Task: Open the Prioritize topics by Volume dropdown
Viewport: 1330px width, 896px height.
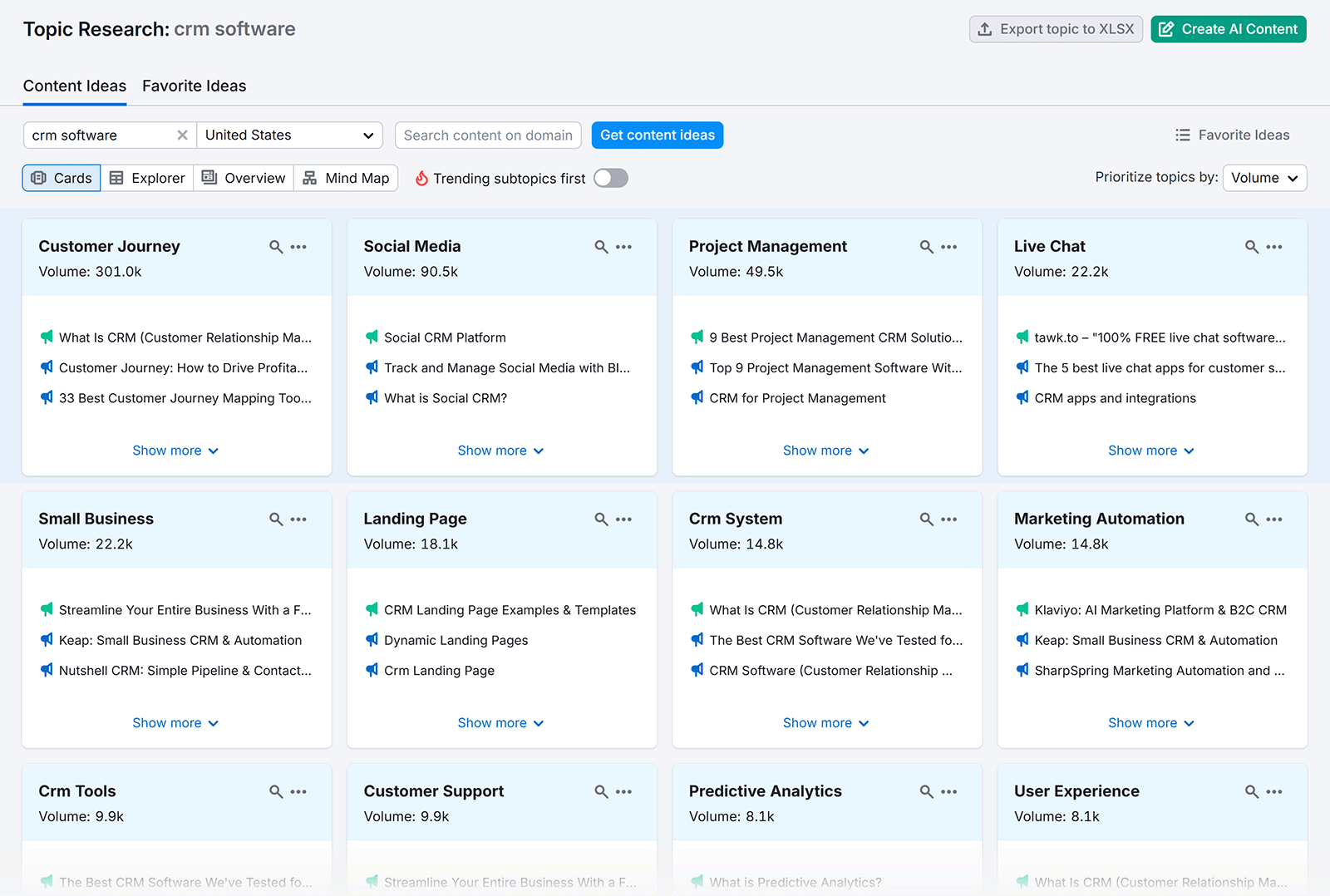Action: click(x=1263, y=178)
